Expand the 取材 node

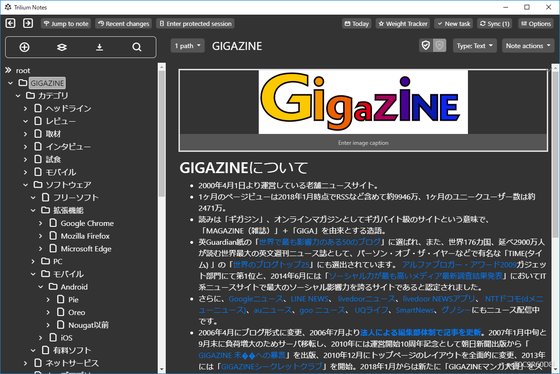[25, 134]
